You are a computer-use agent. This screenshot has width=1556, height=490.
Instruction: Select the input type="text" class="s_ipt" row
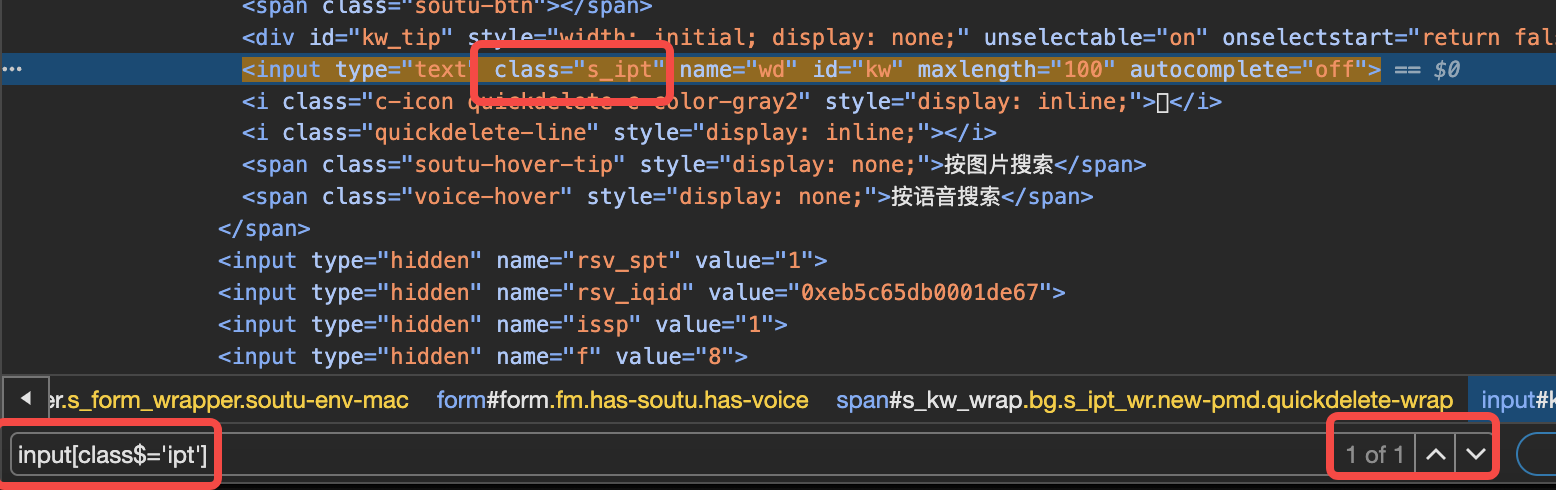[778, 70]
